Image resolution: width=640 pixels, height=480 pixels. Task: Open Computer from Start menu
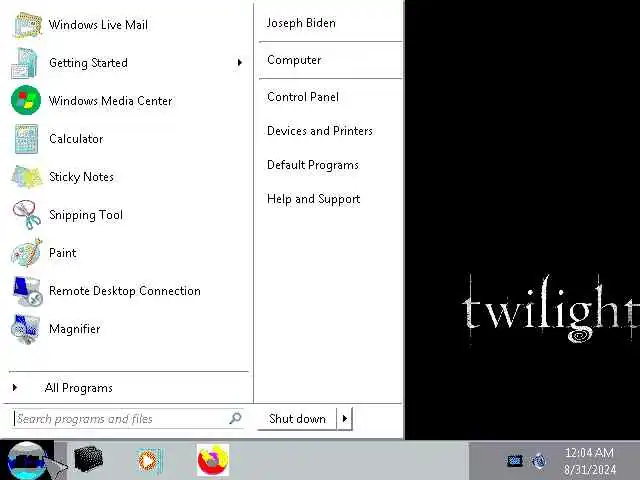pos(294,60)
